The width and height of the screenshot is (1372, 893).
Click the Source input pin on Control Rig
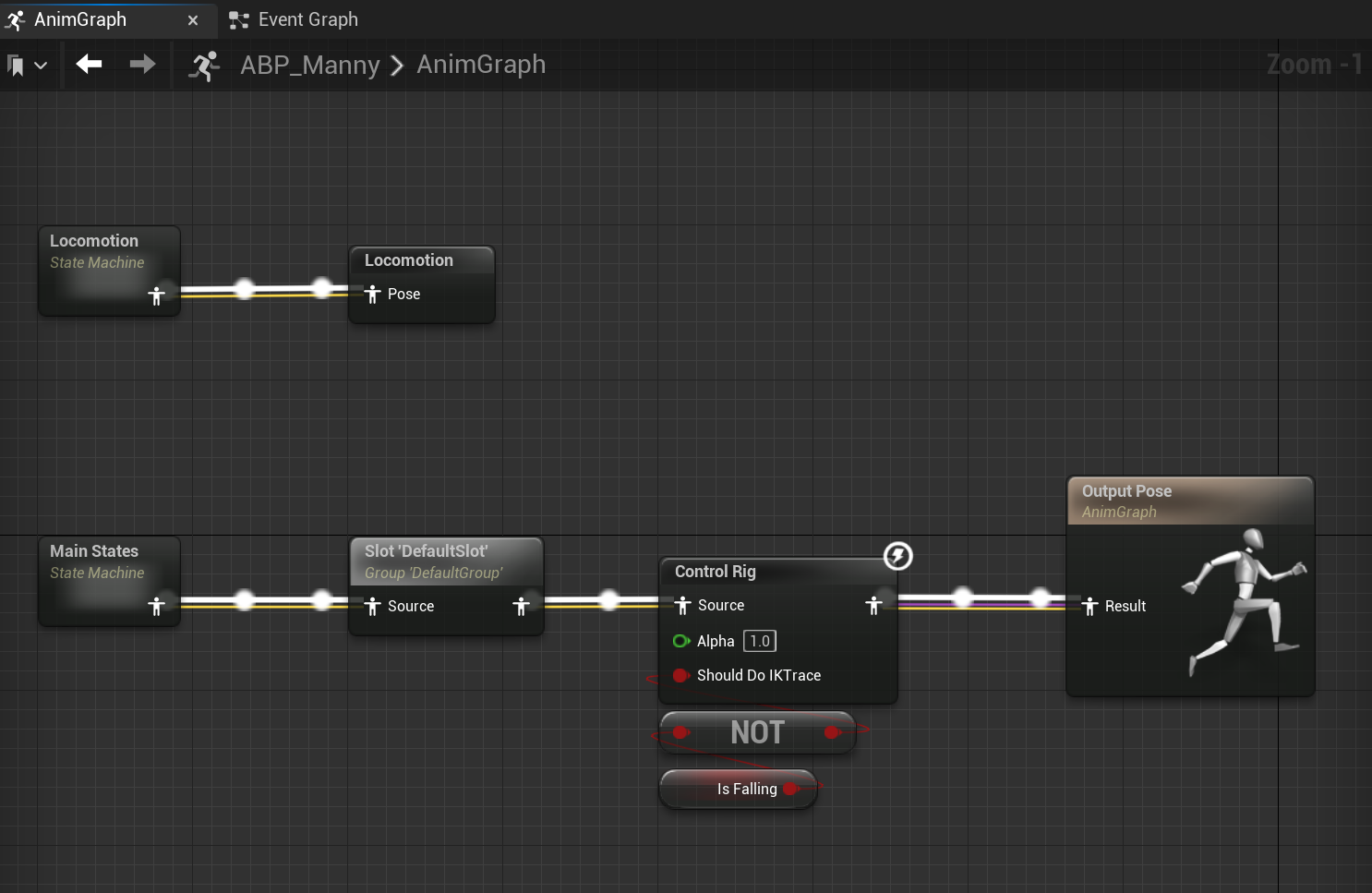pyautogui.click(x=682, y=605)
